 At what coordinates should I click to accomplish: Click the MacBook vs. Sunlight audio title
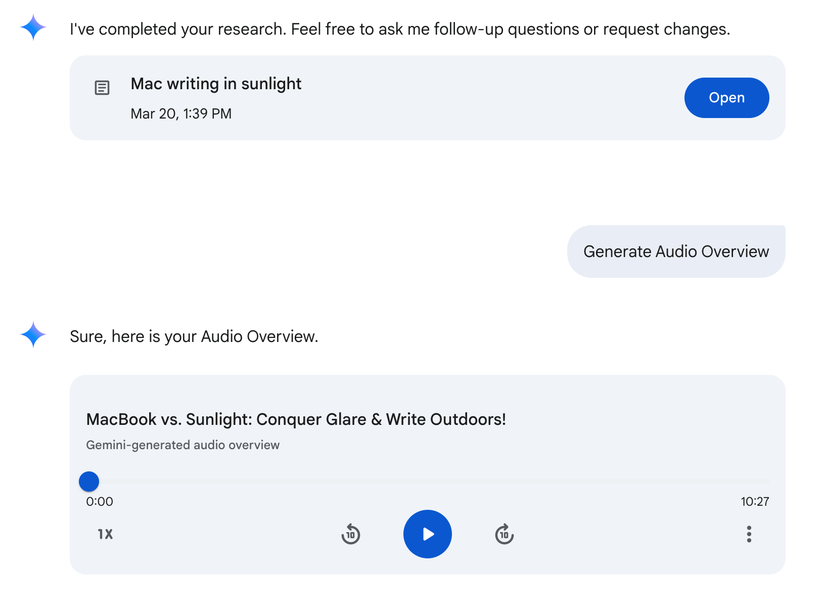click(x=296, y=419)
